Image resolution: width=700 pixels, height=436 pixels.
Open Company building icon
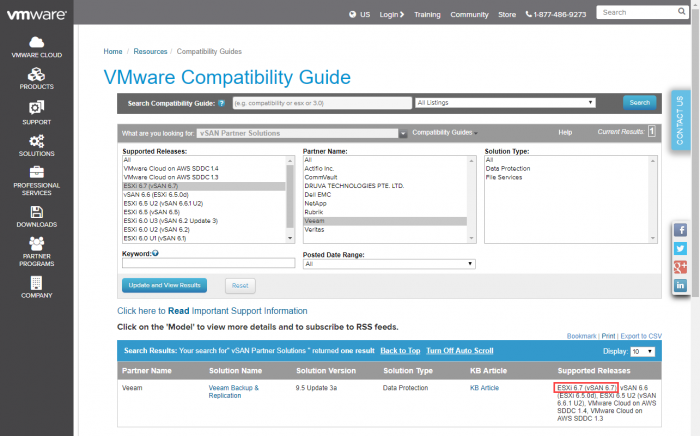[37, 282]
